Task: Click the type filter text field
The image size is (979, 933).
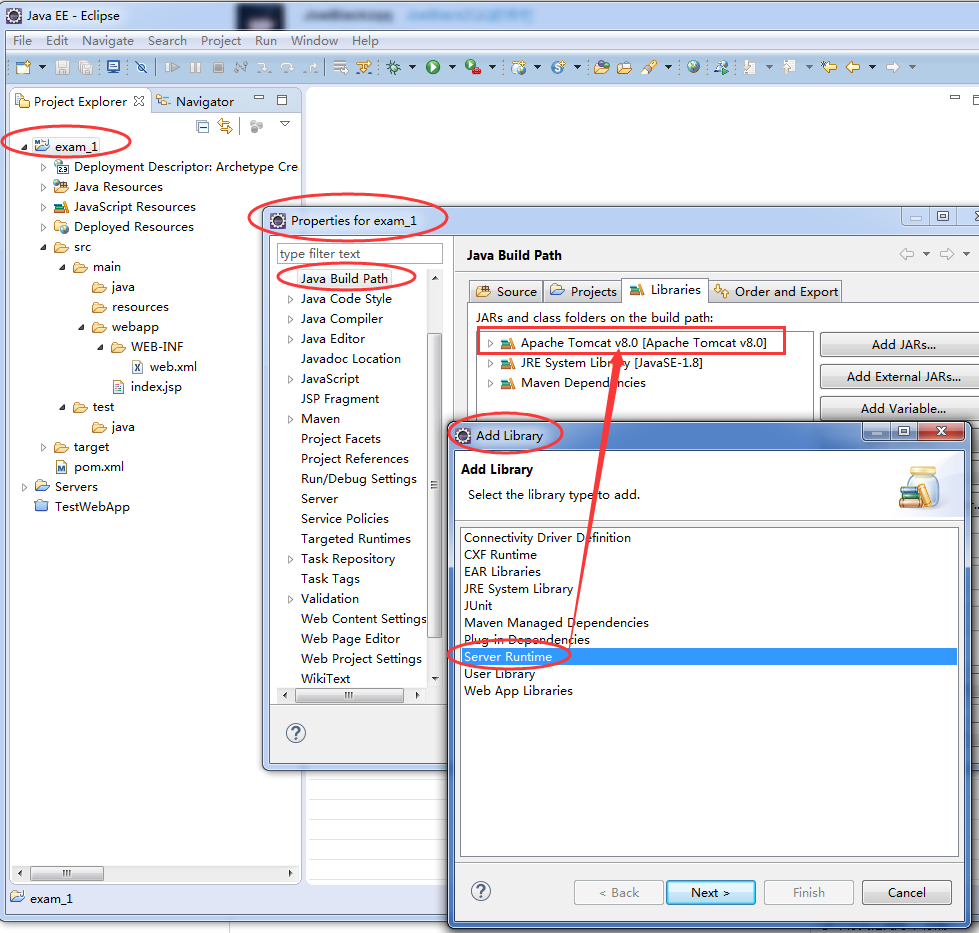Action: pyautogui.click(x=360, y=254)
